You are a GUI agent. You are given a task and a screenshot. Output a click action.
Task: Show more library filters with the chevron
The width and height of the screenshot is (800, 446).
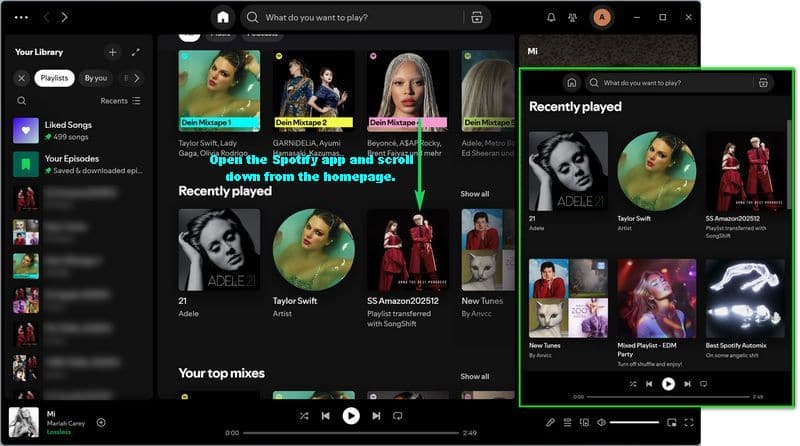pos(137,78)
